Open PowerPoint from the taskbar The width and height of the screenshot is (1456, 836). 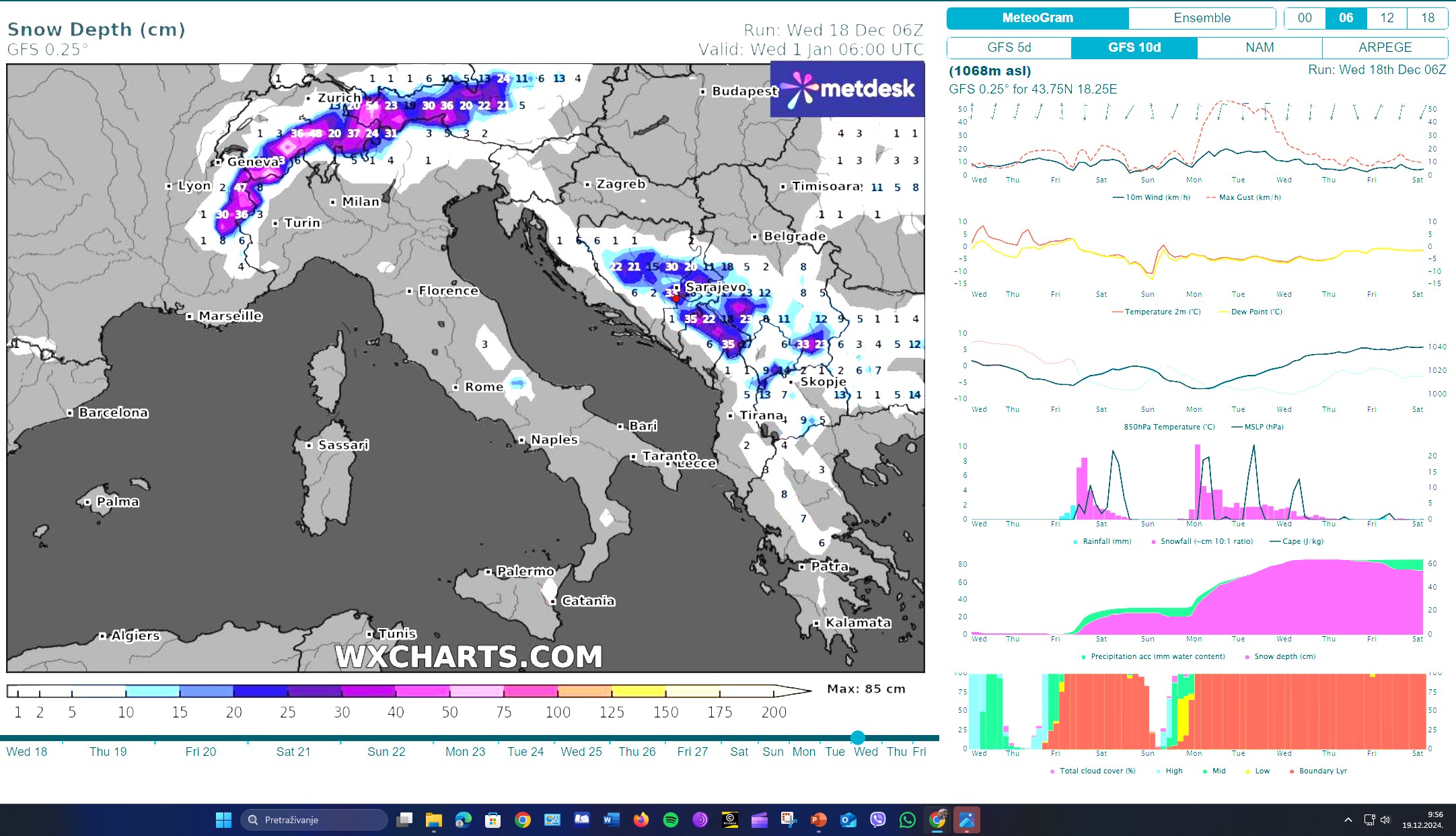pos(818,820)
